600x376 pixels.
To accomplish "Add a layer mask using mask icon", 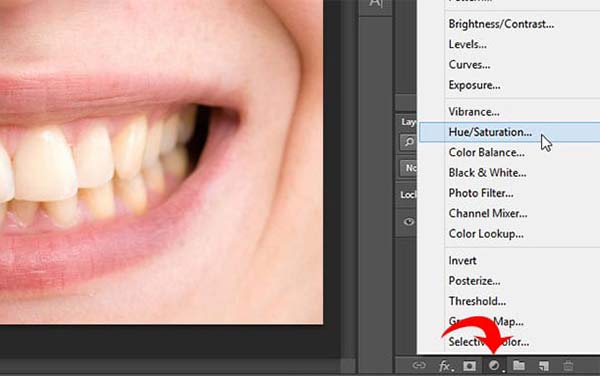I will tap(470, 366).
